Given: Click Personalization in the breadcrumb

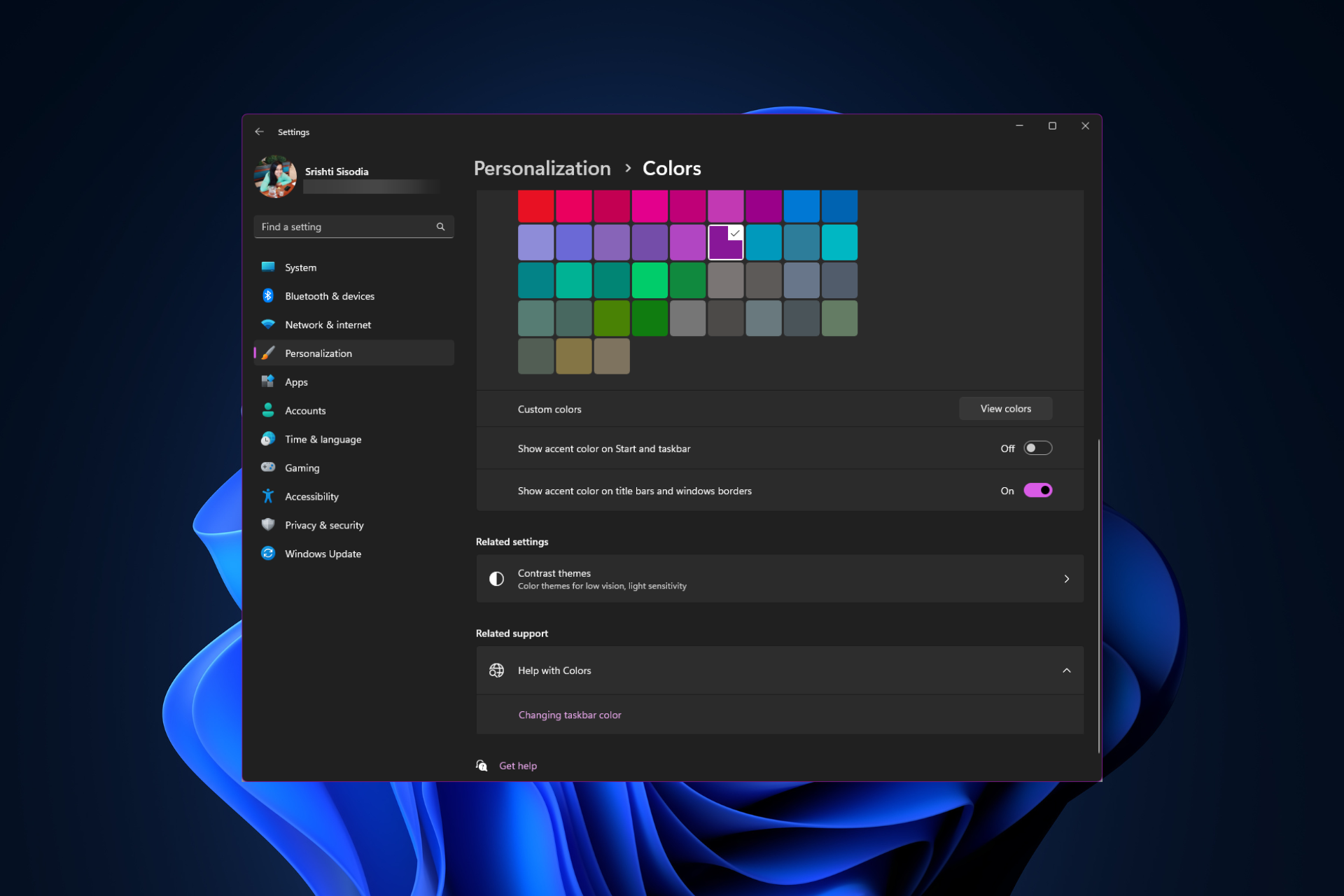Looking at the screenshot, I should pyautogui.click(x=542, y=168).
